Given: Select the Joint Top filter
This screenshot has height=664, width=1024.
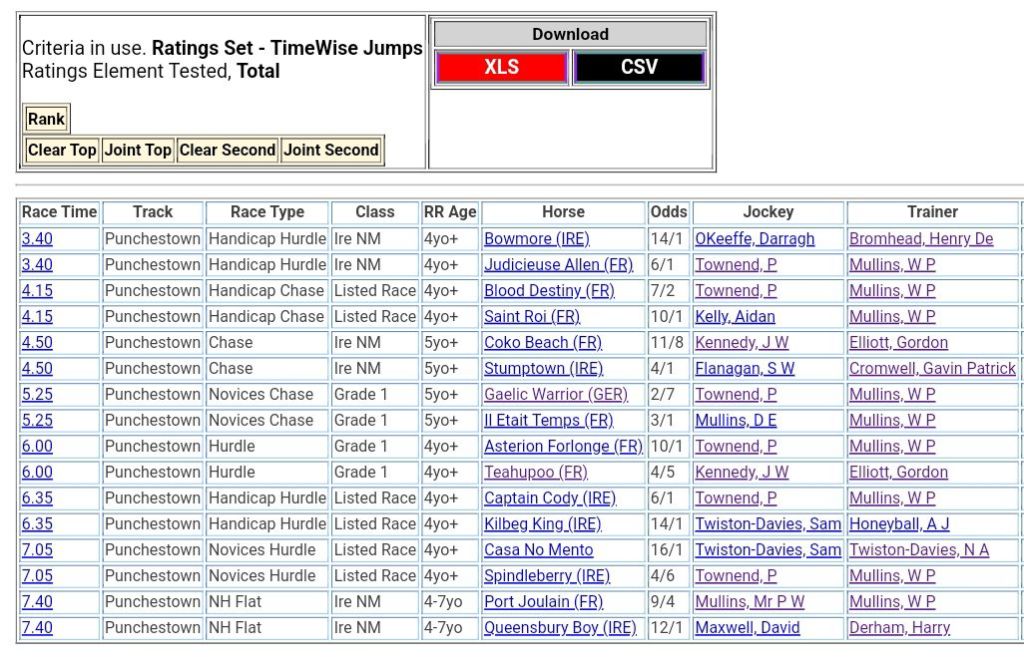Looking at the screenshot, I should pos(138,150).
